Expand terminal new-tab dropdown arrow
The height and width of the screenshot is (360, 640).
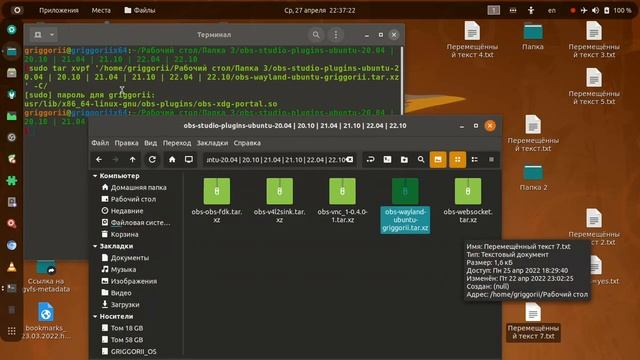(52, 35)
